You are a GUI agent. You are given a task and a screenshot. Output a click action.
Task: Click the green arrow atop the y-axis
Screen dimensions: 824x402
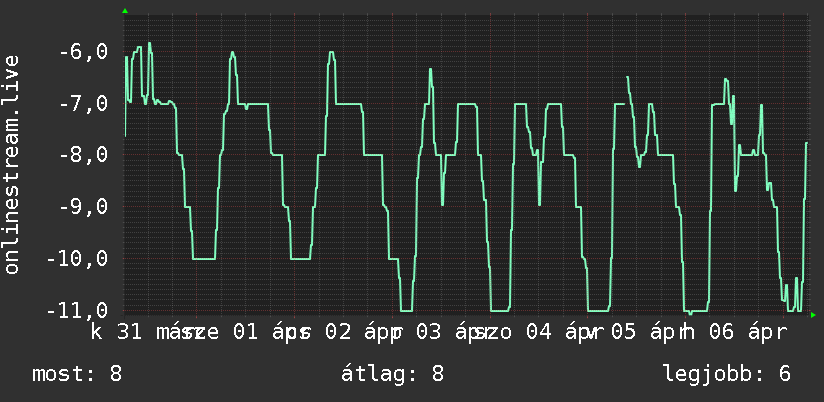[x=125, y=11]
